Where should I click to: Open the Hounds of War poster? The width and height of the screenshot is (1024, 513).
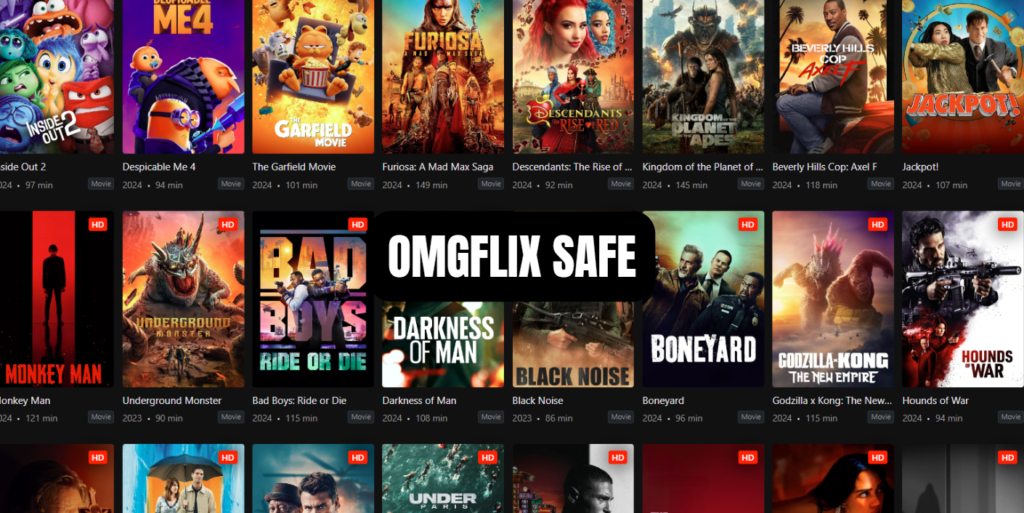(x=963, y=299)
